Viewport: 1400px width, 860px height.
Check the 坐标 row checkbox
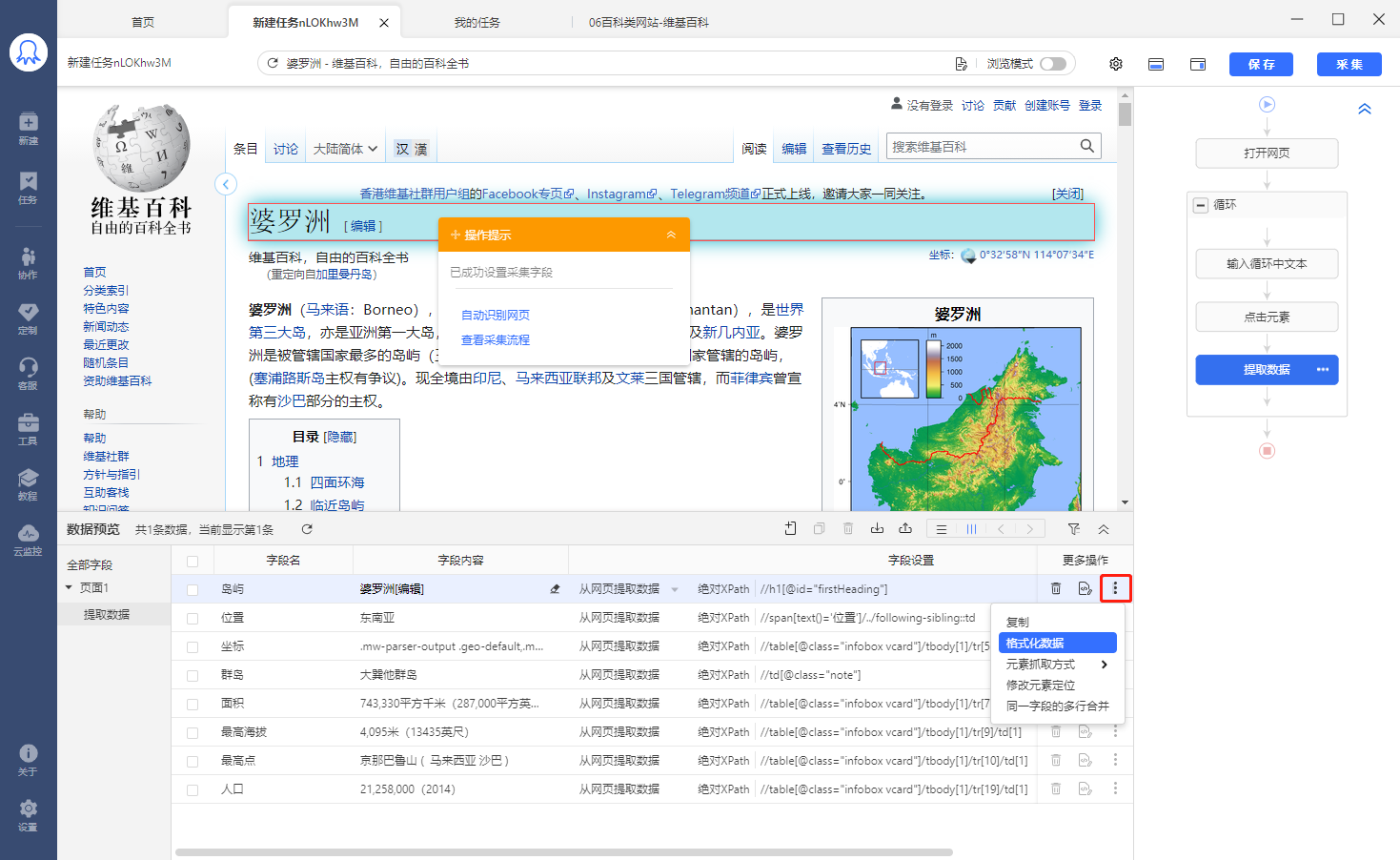(x=193, y=647)
